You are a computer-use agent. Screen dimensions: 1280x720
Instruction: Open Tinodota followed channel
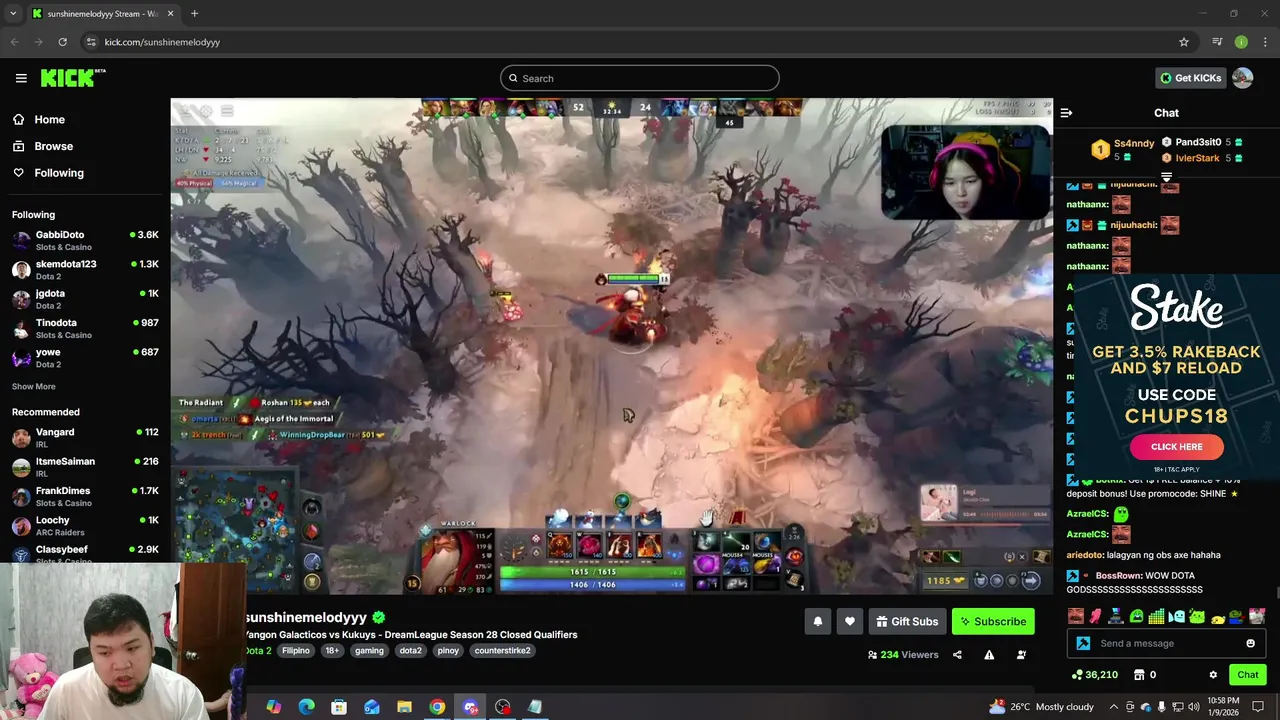click(x=85, y=328)
